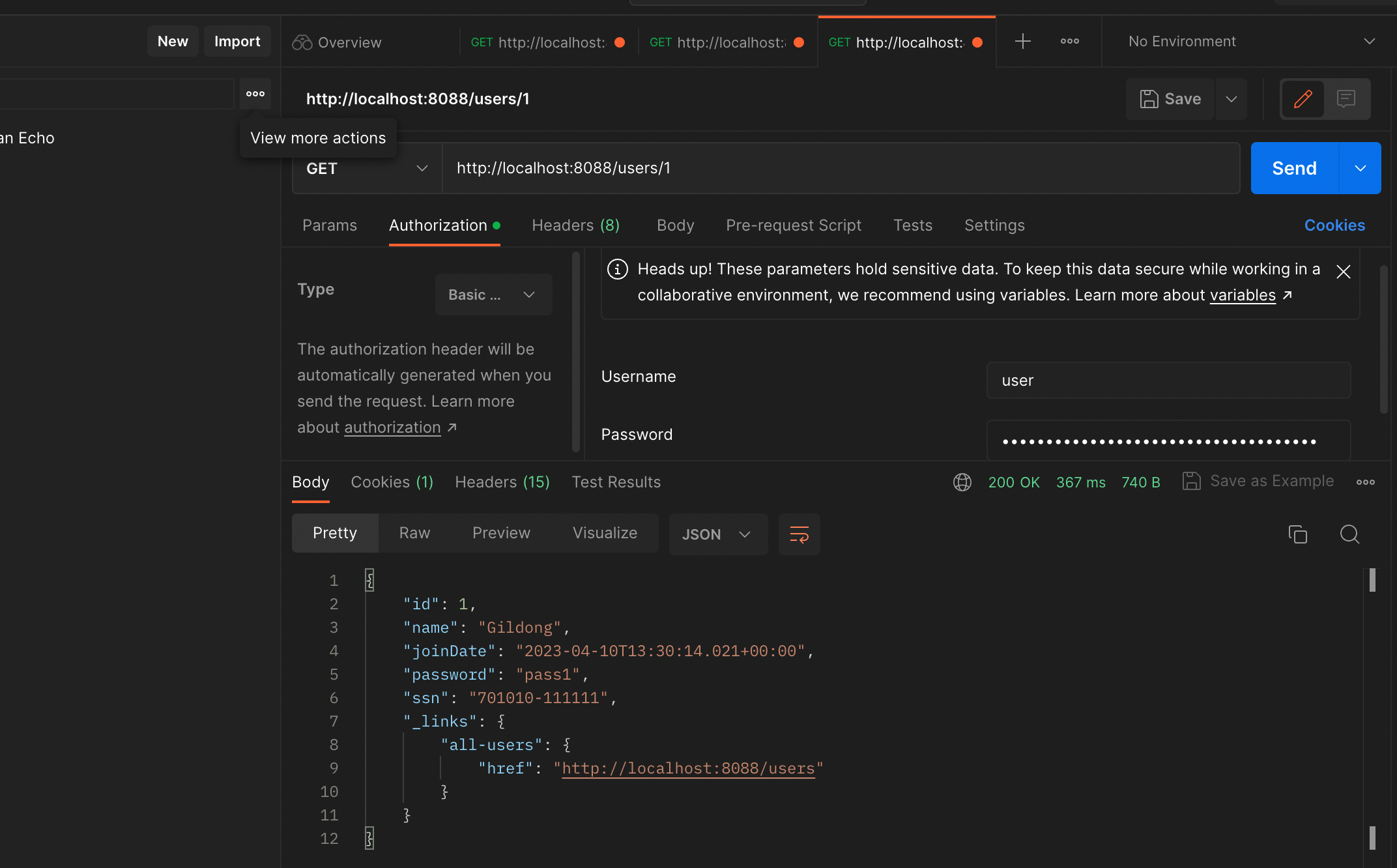Screen dimensions: 1397x868
Task: Copy response with copy icon
Action: tap(1298, 534)
